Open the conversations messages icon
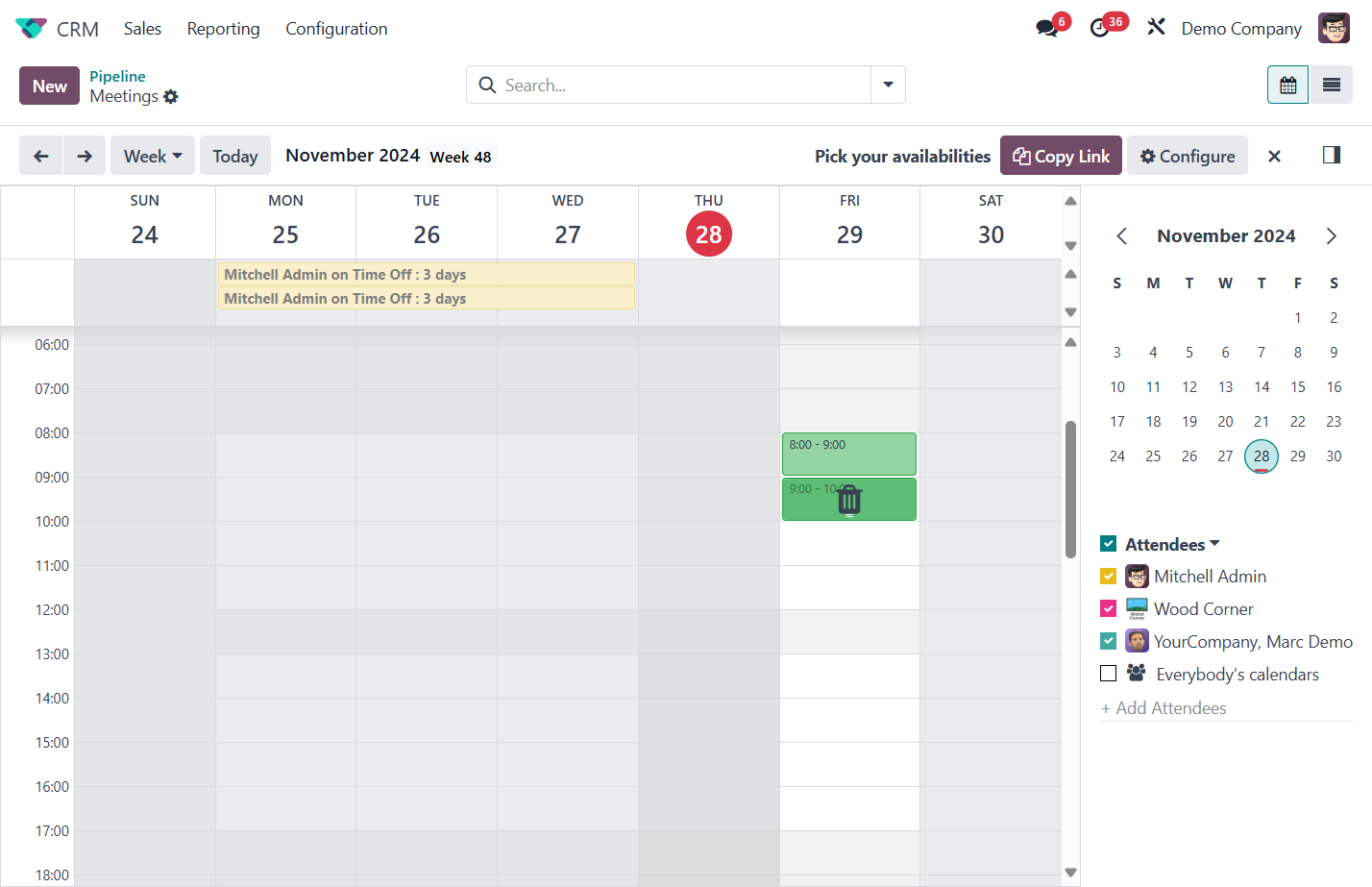This screenshot has height=887, width=1372. point(1047,28)
